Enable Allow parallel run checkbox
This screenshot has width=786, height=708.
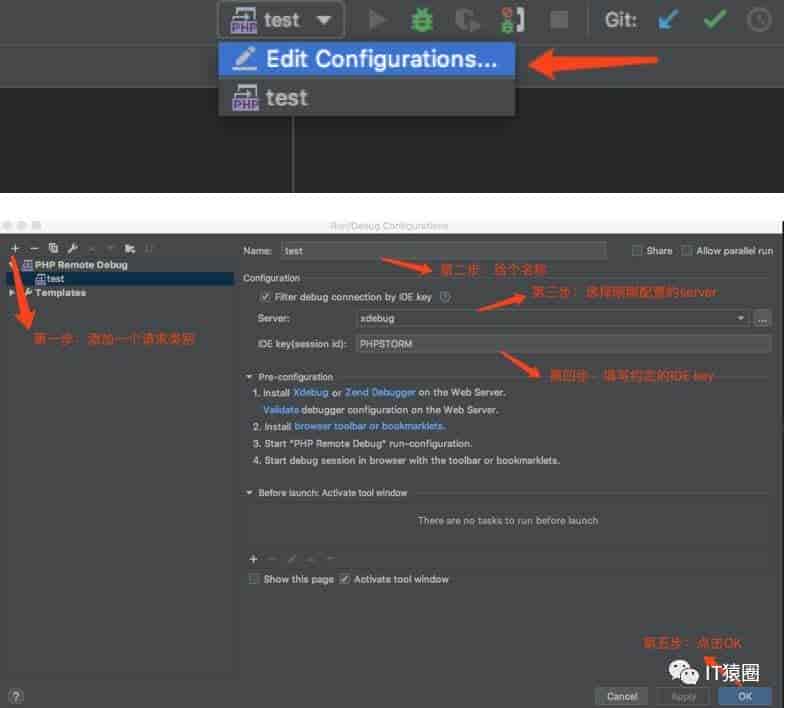tap(687, 251)
